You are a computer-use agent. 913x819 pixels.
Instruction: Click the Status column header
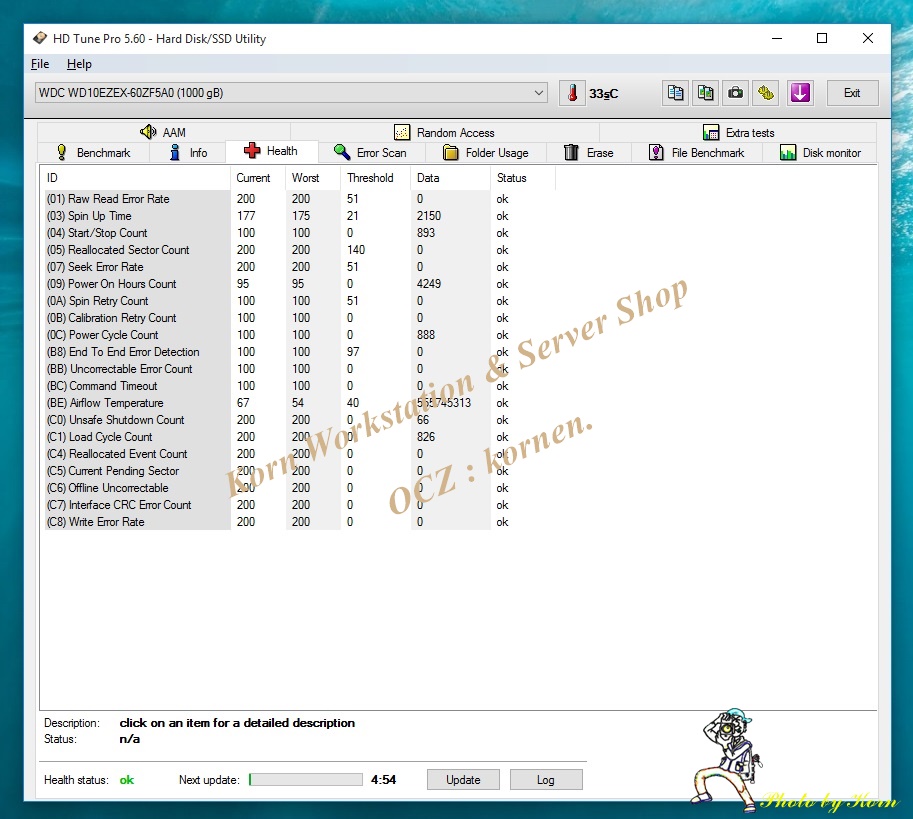click(523, 178)
